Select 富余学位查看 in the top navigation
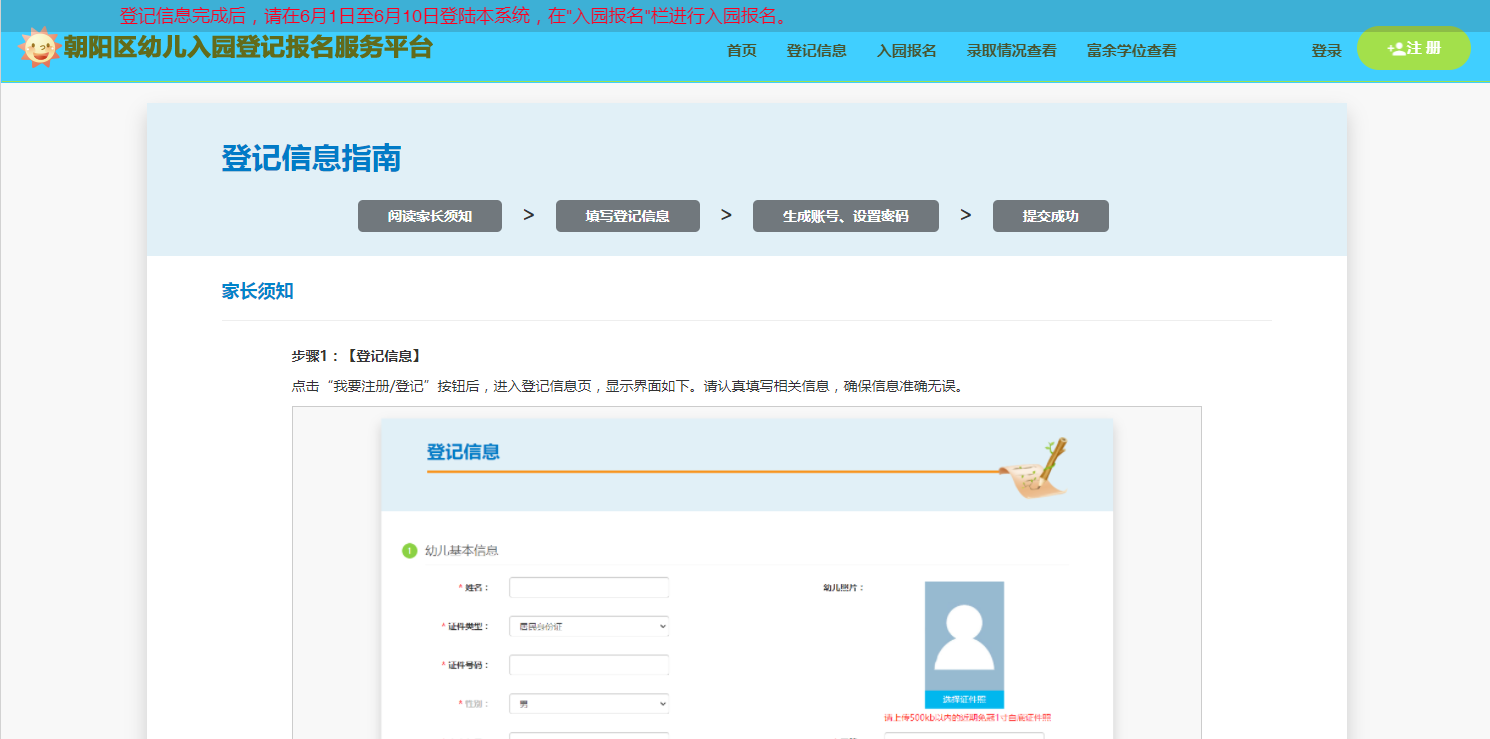1490x739 pixels. pos(1131,51)
